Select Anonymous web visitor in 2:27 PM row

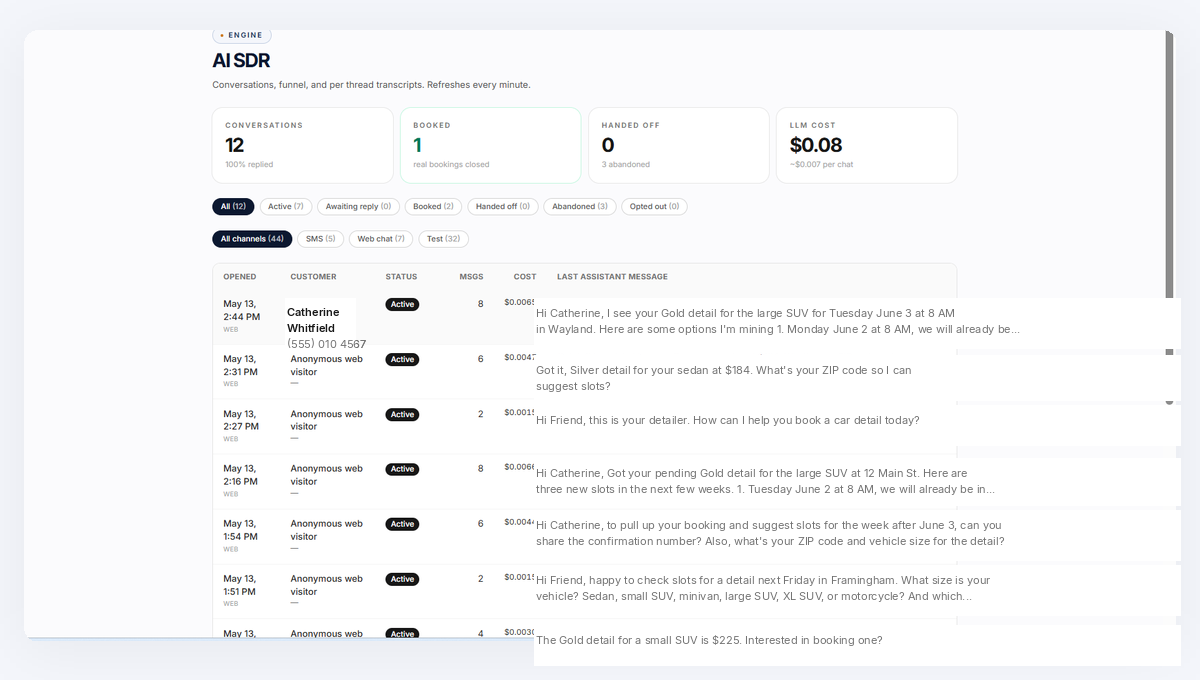pyautogui.click(x=327, y=420)
